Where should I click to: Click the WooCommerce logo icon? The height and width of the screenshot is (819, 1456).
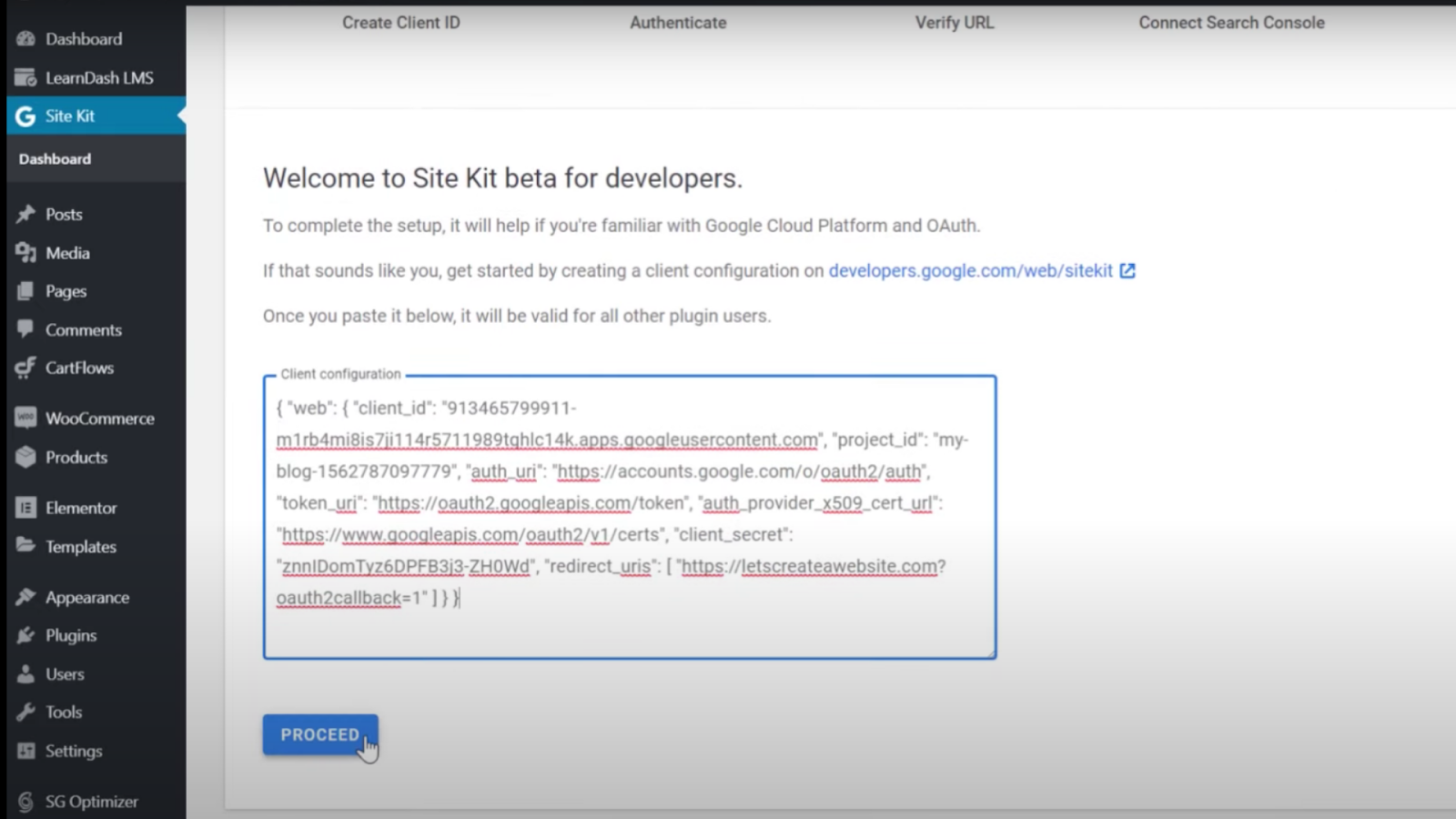click(25, 419)
